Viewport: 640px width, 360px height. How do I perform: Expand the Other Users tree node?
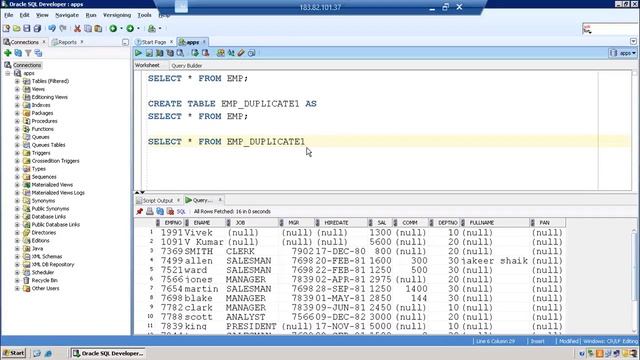17,289
